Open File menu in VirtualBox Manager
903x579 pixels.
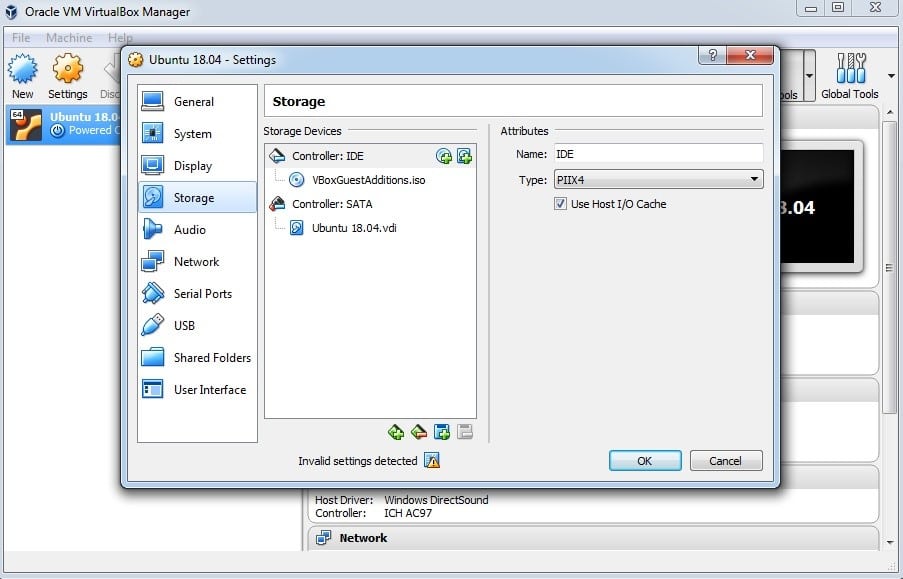pos(21,37)
